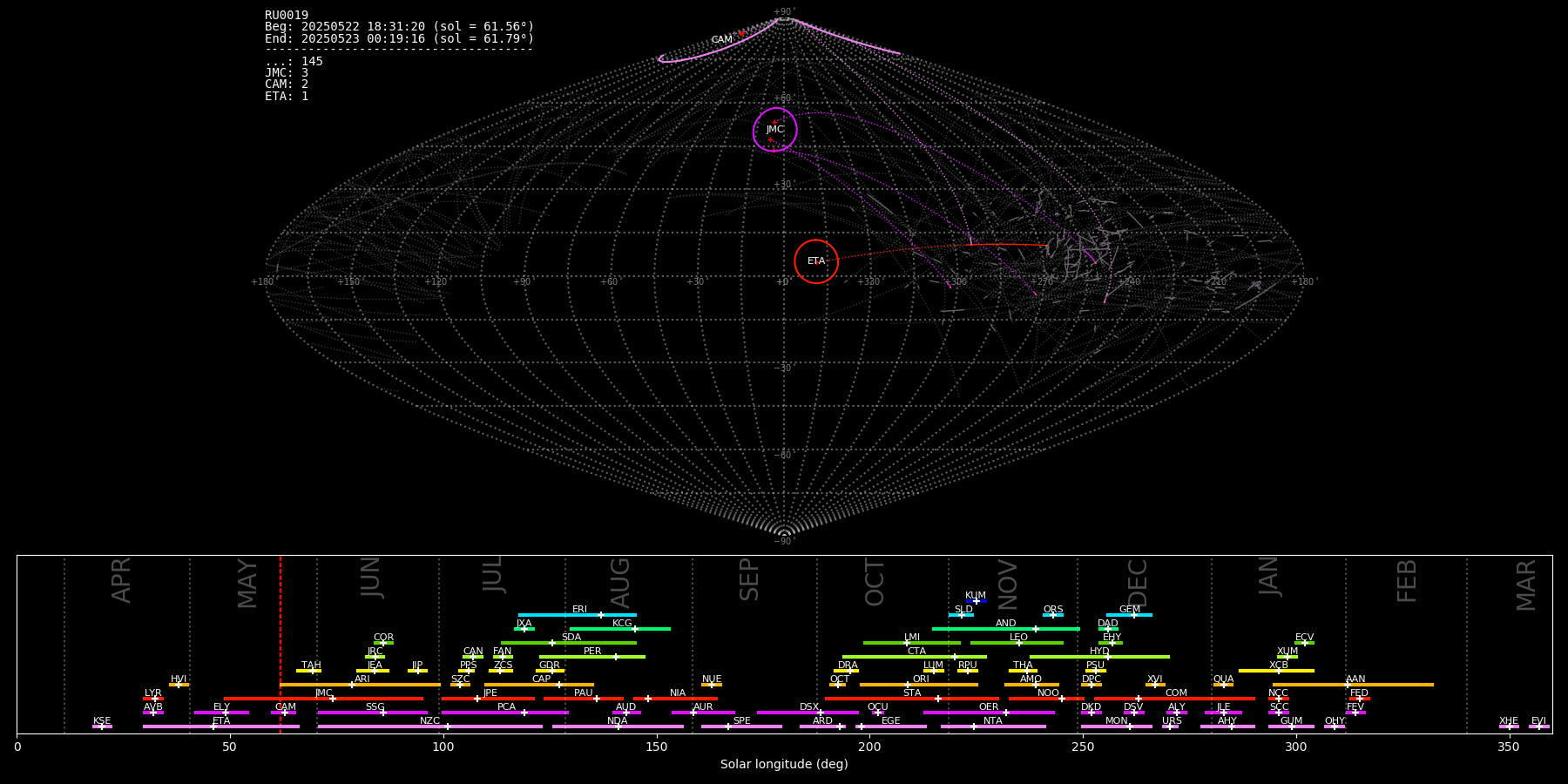Click the STA shower label in the timeline
This screenshot has height=784, width=1568.
coord(912,693)
